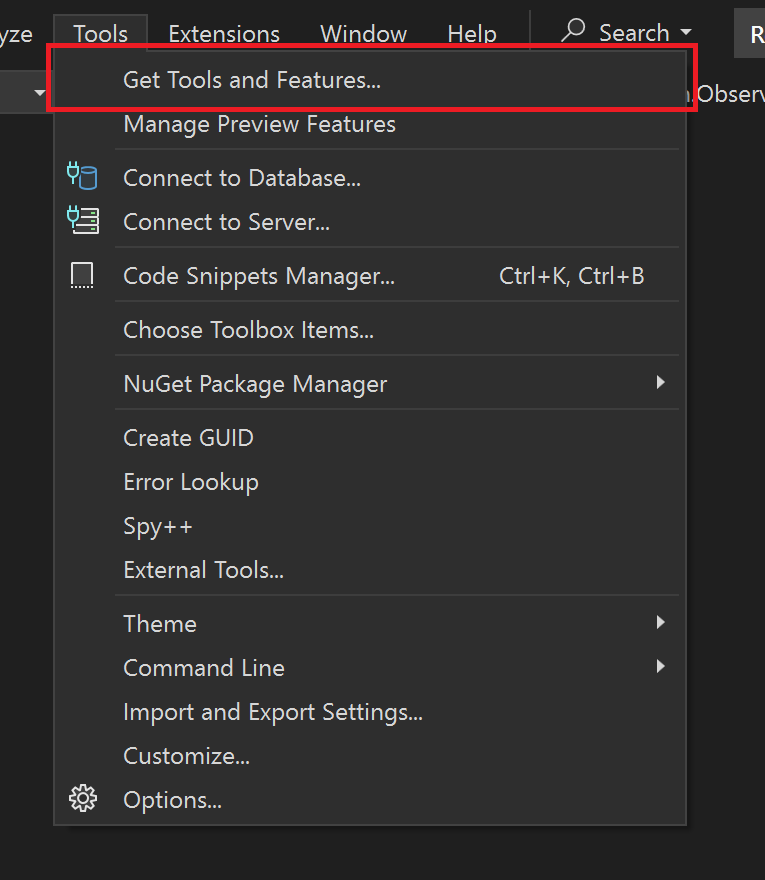Image resolution: width=765 pixels, height=880 pixels.
Task: Choose Connect to Database entry
Action: 370,178
